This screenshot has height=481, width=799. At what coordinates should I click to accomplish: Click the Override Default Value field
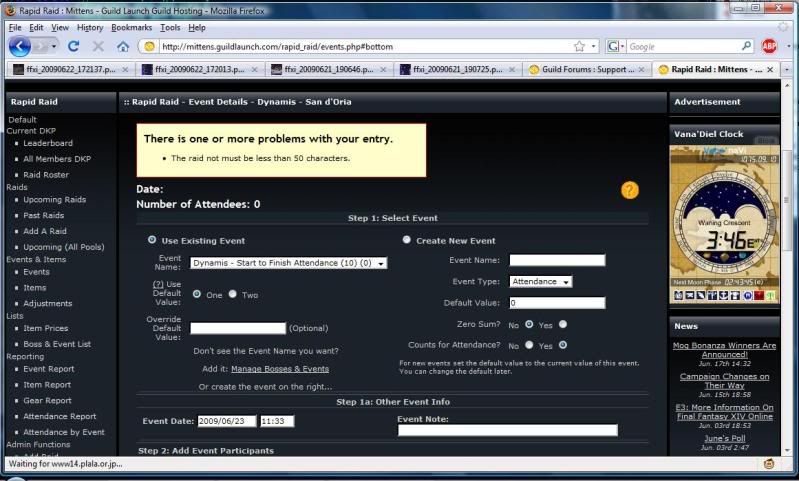[x=238, y=328]
